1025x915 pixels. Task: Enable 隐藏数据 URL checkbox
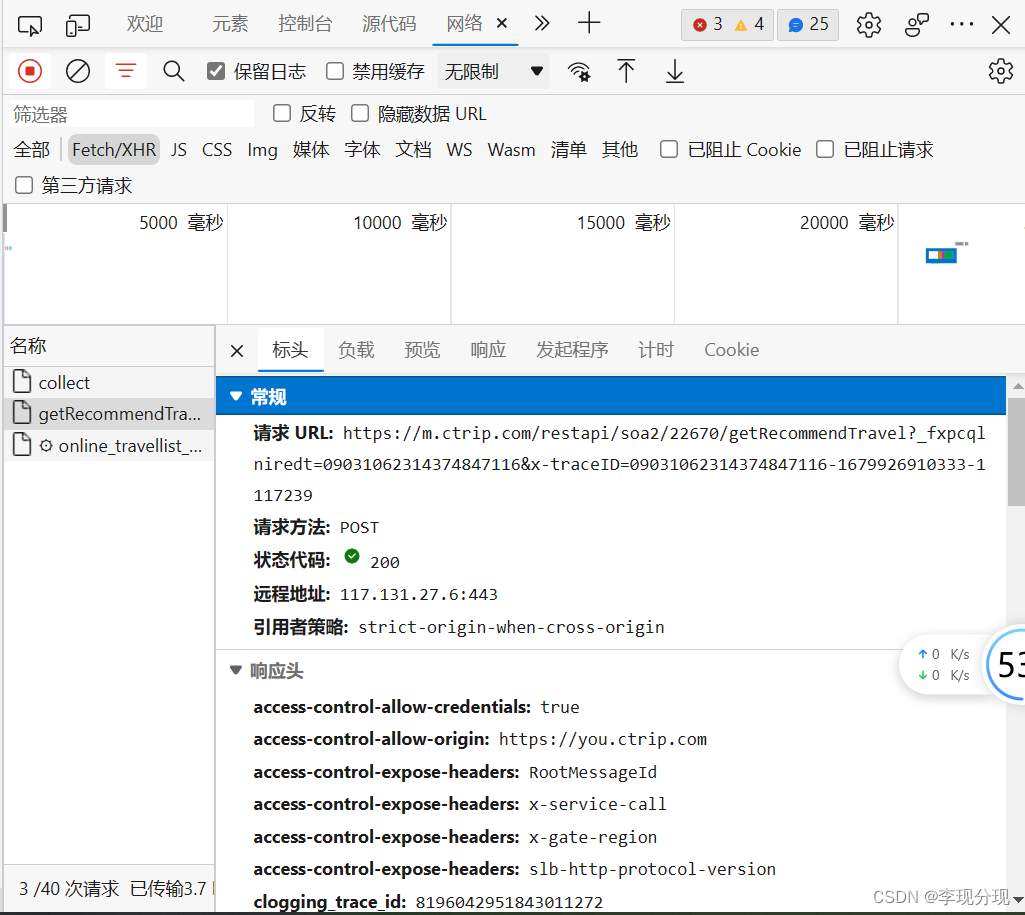[360, 113]
